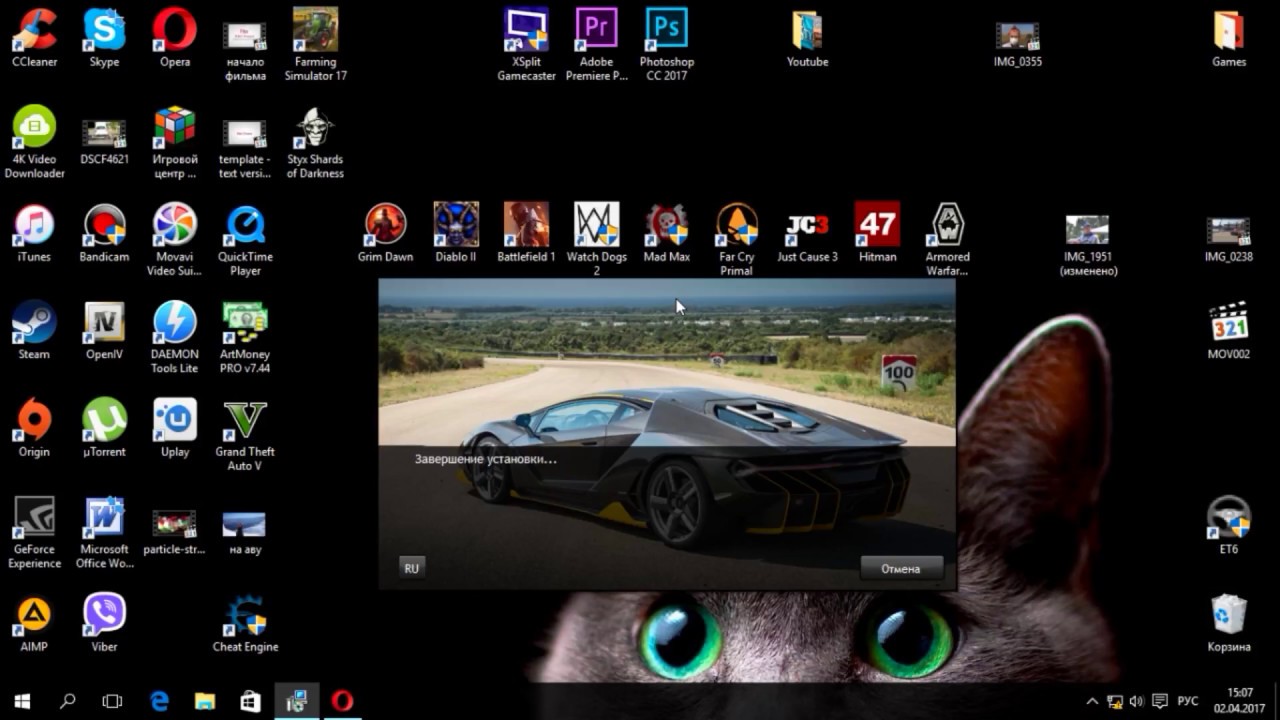Select the IMG_0238 video file
Image resolution: width=1280 pixels, height=720 pixels.
click(x=1229, y=233)
